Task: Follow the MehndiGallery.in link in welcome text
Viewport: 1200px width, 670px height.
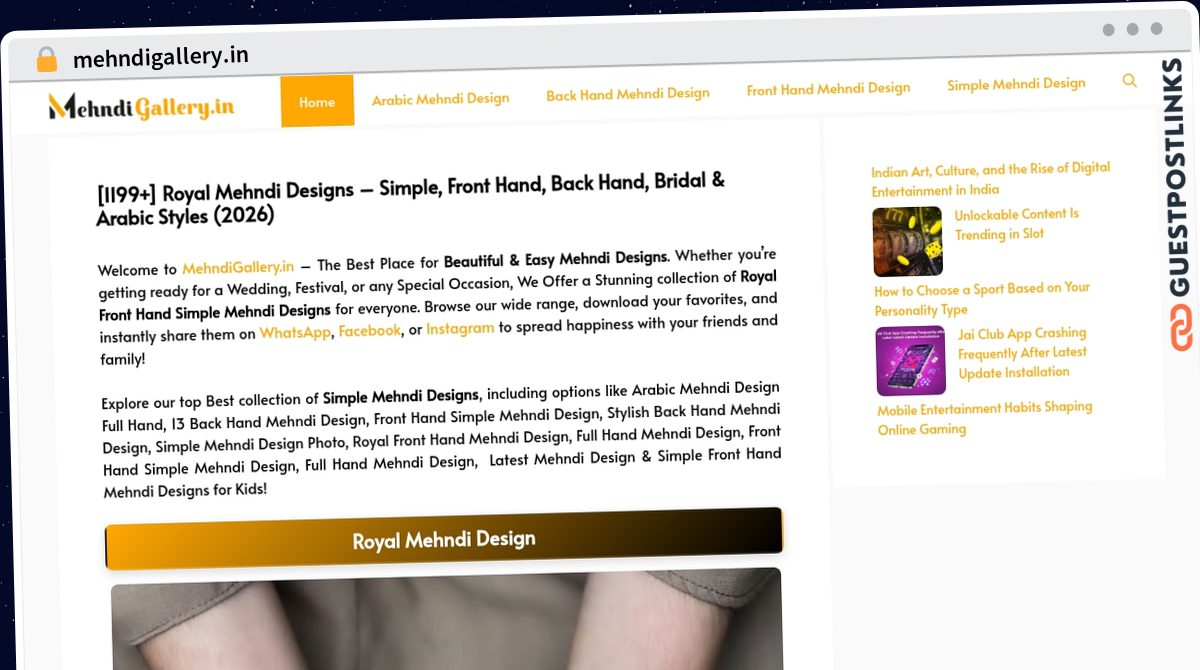Action: tap(238, 268)
